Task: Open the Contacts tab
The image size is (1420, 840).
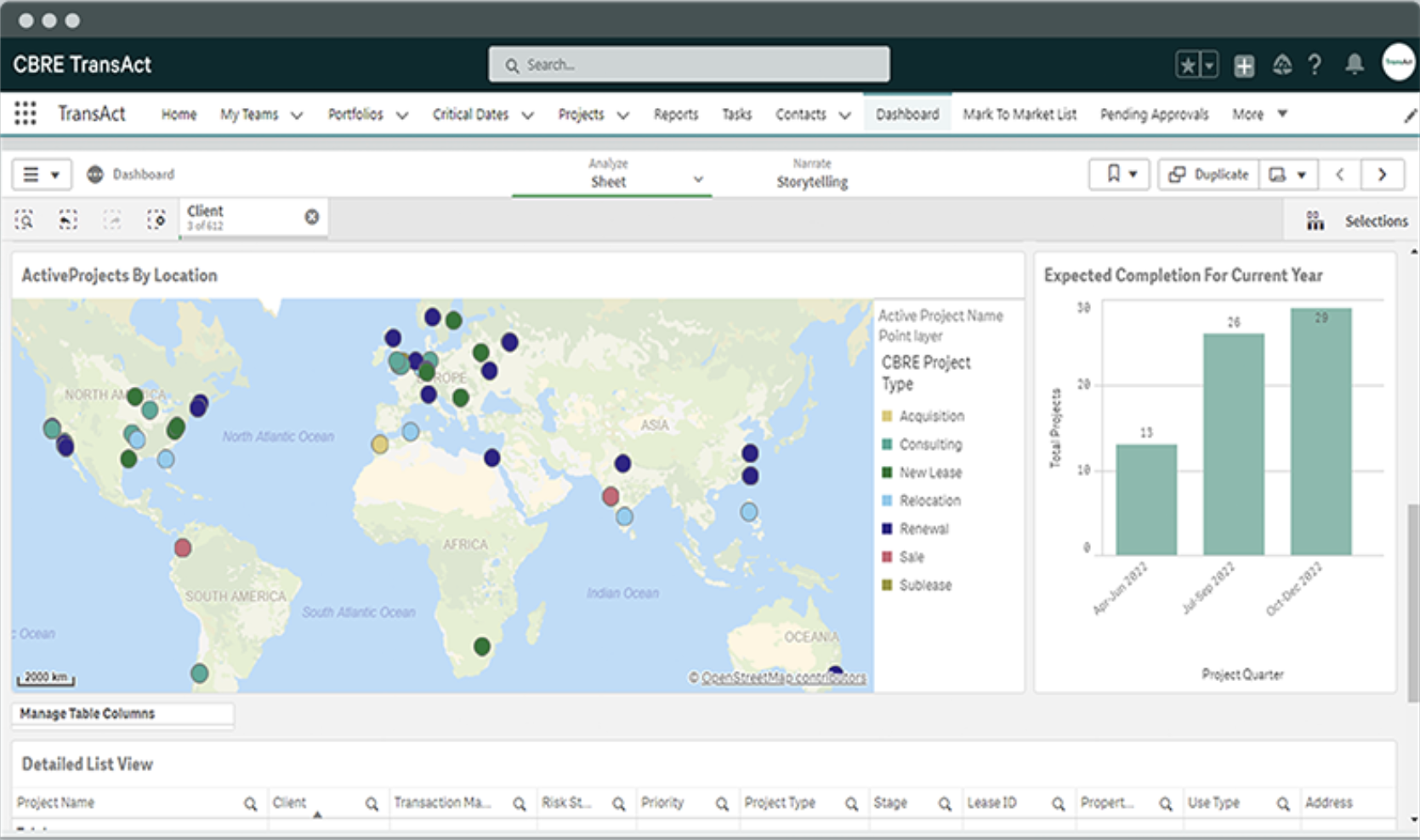Action: tap(800, 114)
